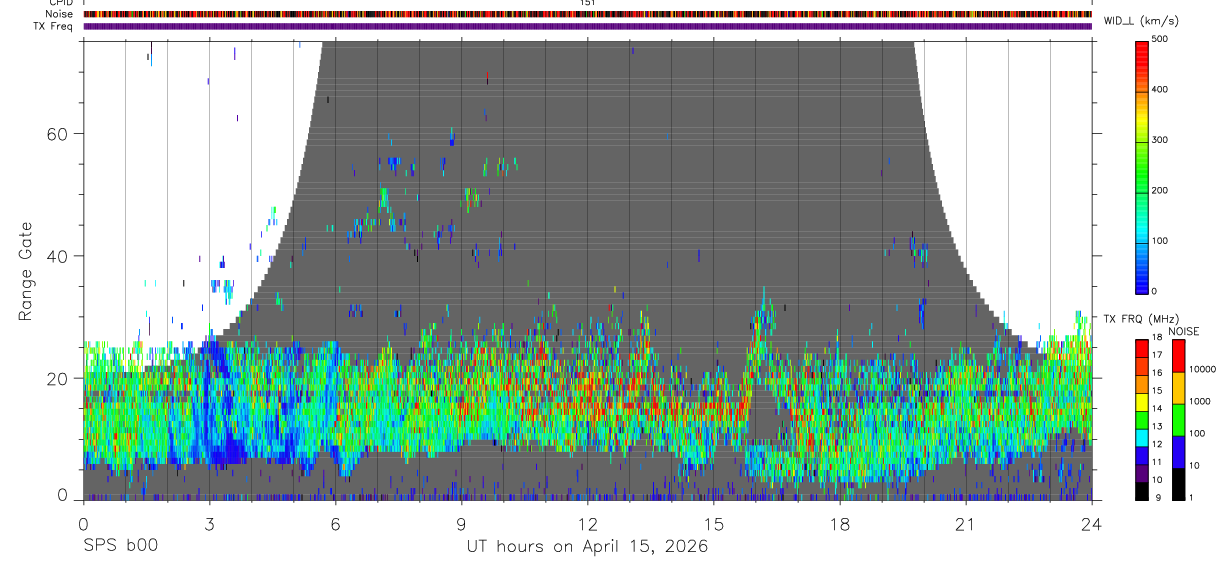Click the 1000 tick on NOISE scale

(x=1200, y=402)
